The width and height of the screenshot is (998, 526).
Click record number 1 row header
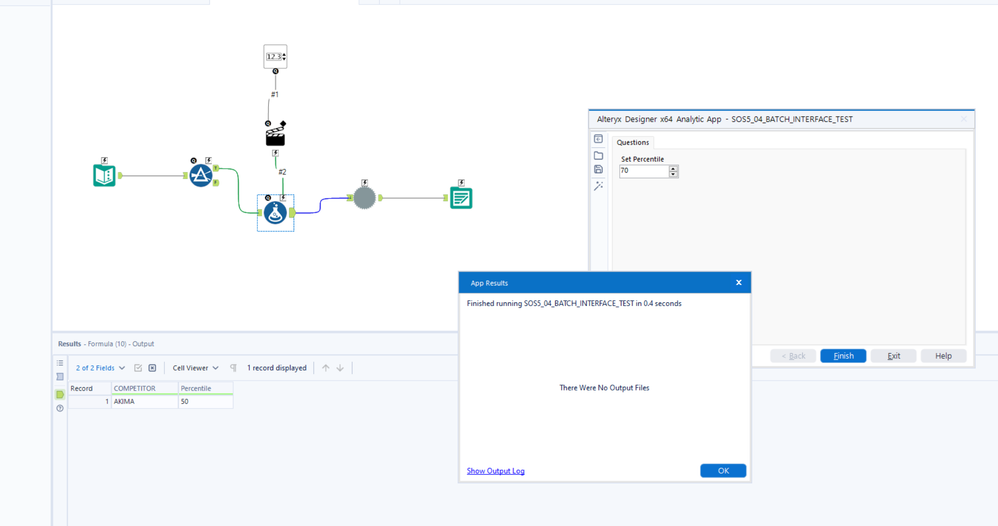click(x=90, y=402)
